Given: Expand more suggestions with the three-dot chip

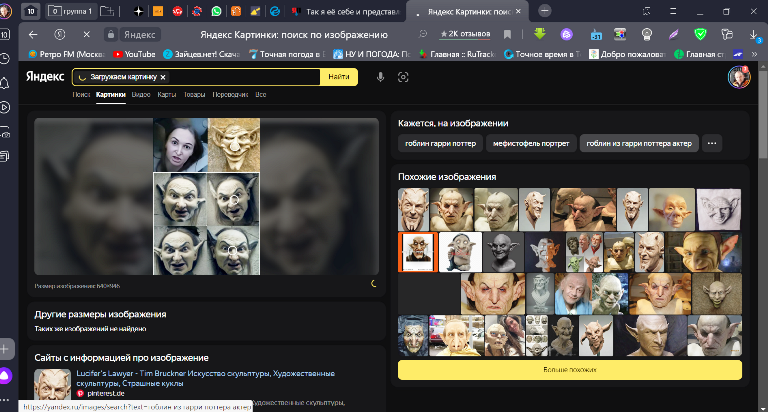Looking at the screenshot, I should (712, 144).
